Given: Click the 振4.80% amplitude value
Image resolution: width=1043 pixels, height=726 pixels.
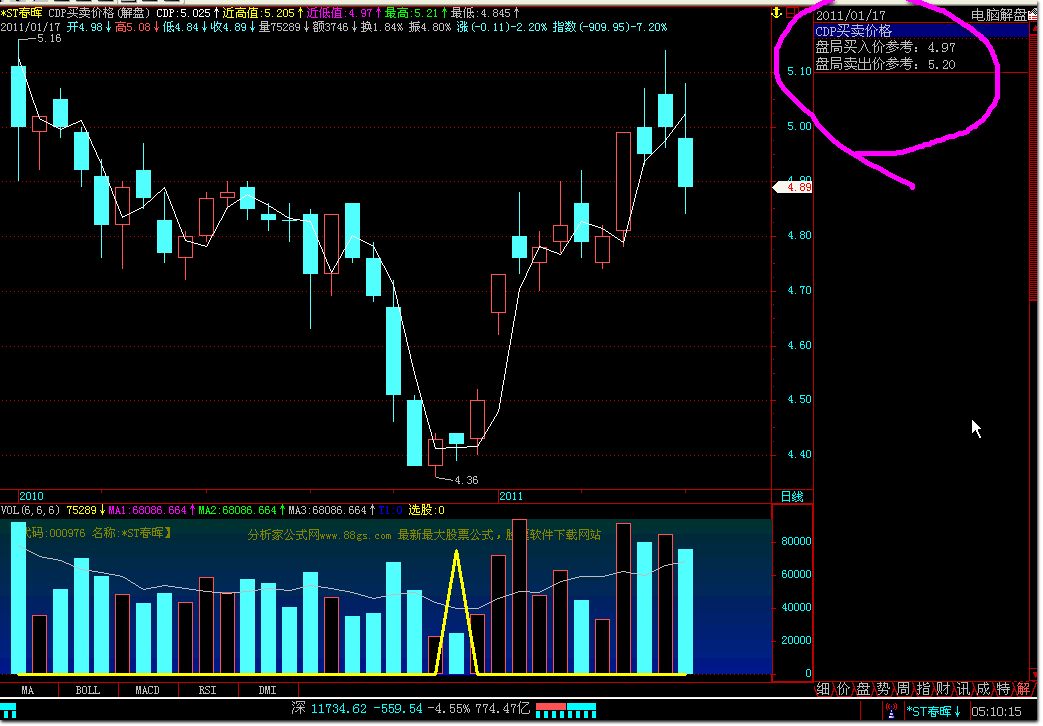Looking at the screenshot, I should click(429, 27).
